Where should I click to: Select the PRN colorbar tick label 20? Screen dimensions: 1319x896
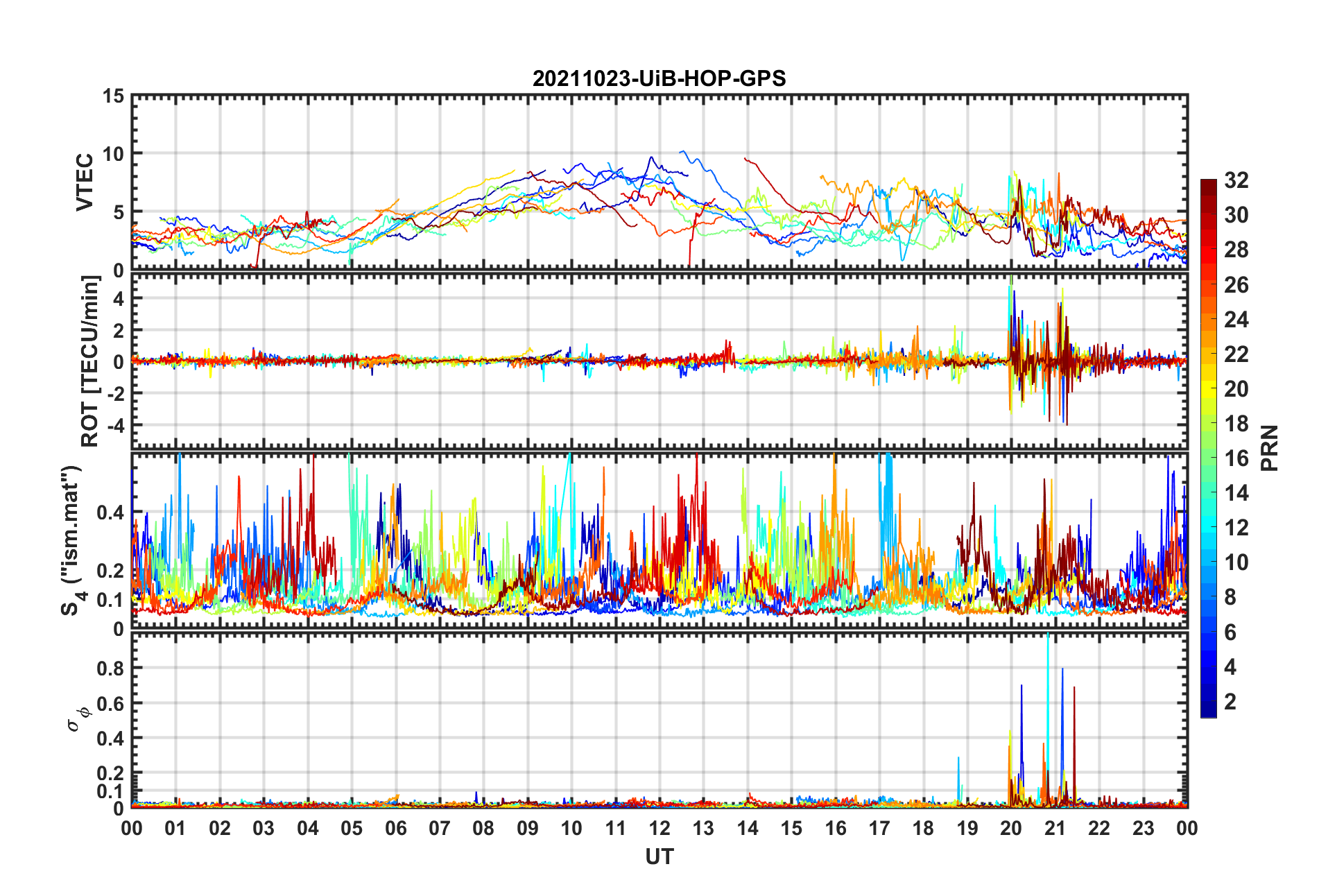tap(1236, 388)
